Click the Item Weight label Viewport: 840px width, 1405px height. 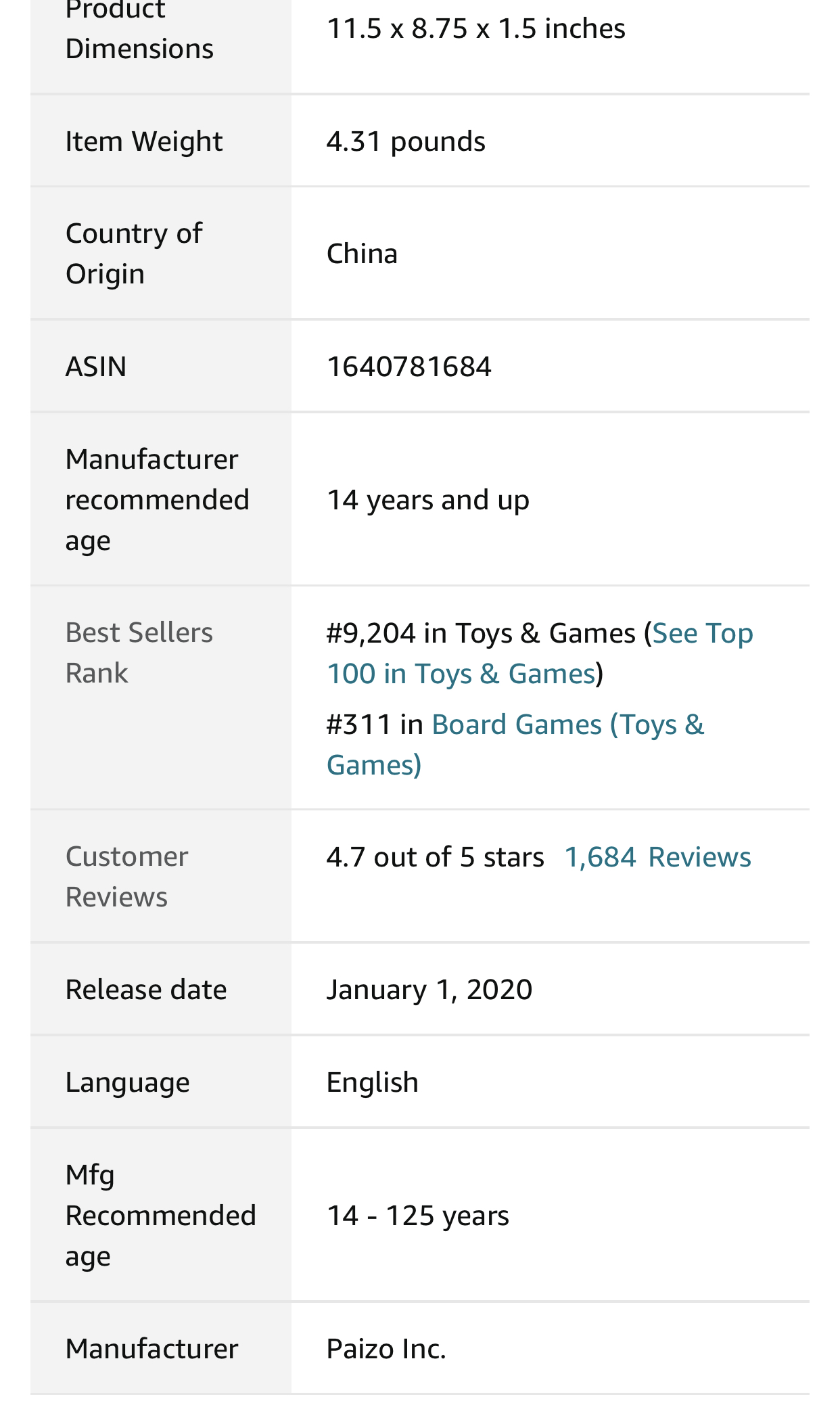[144, 141]
